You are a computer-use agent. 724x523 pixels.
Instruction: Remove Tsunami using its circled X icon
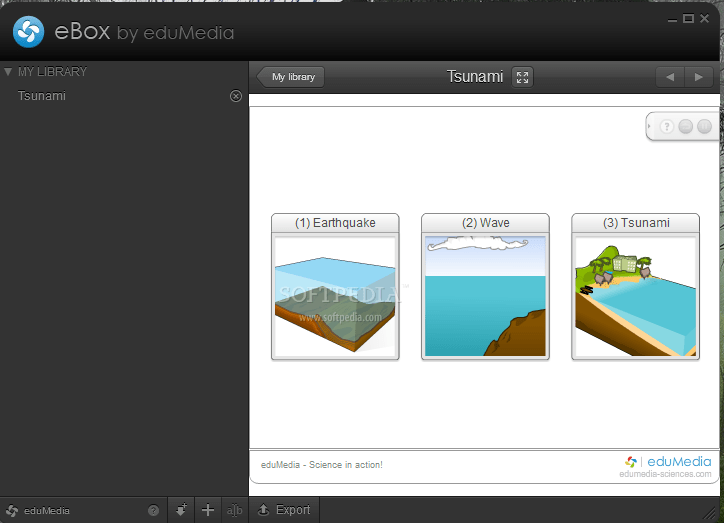[x=235, y=96]
